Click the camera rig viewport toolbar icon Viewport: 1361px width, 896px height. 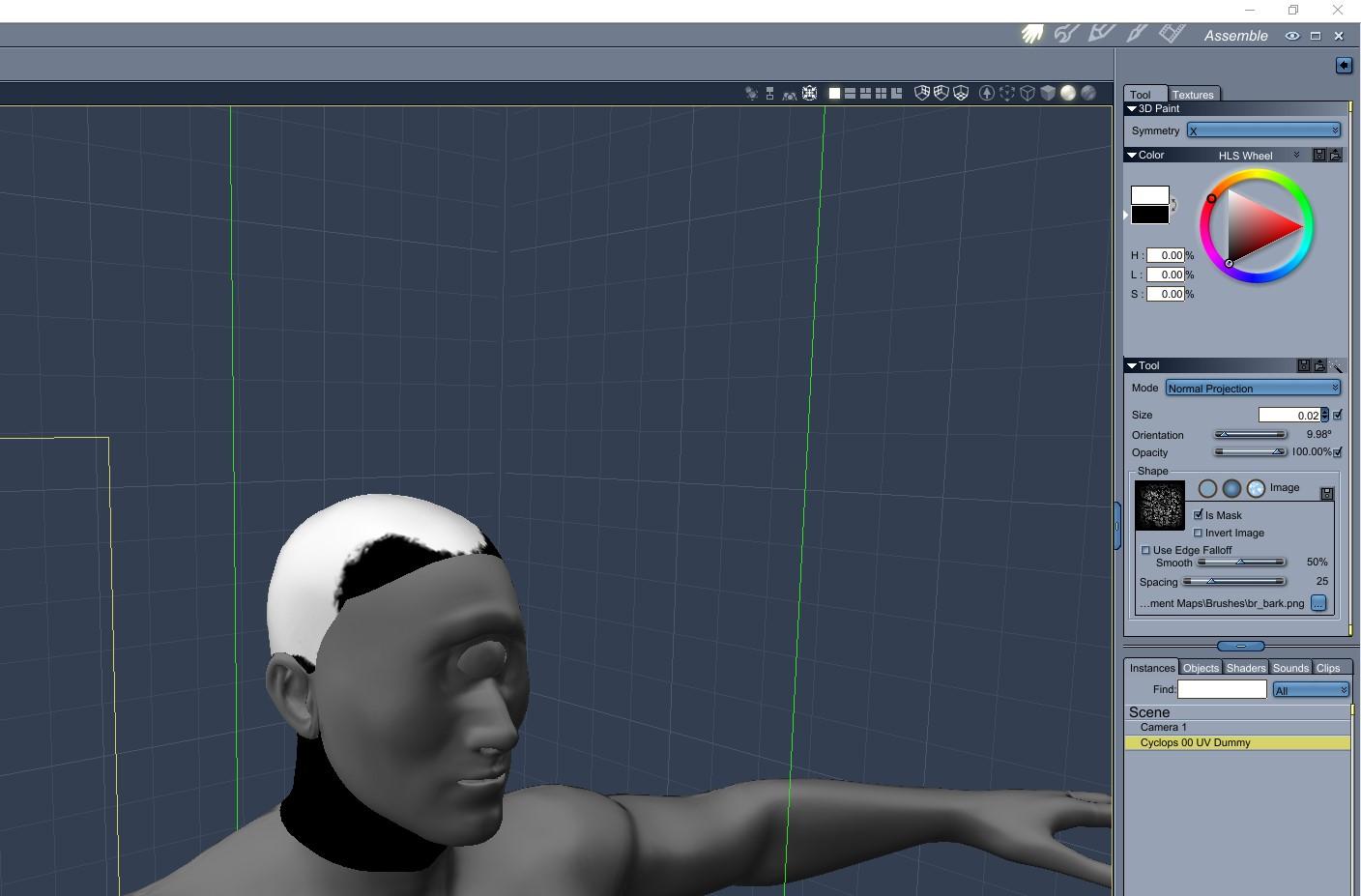pyautogui.click(x=790, y=94)
